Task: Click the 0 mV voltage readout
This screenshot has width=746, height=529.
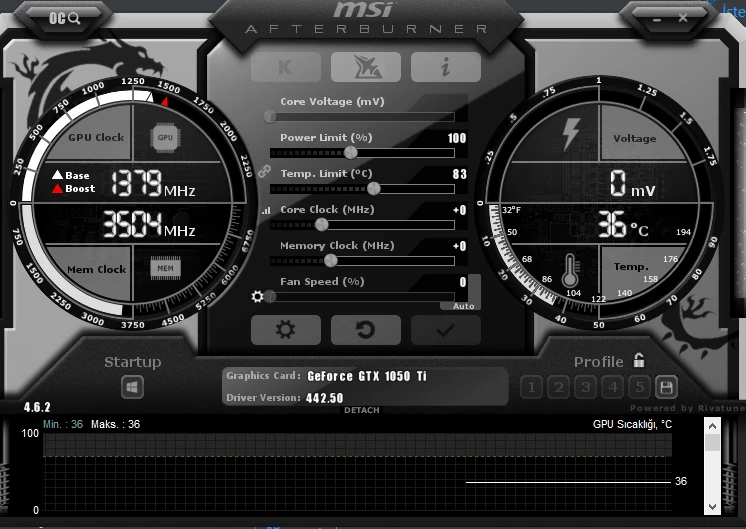Action: tap(633, 183)
